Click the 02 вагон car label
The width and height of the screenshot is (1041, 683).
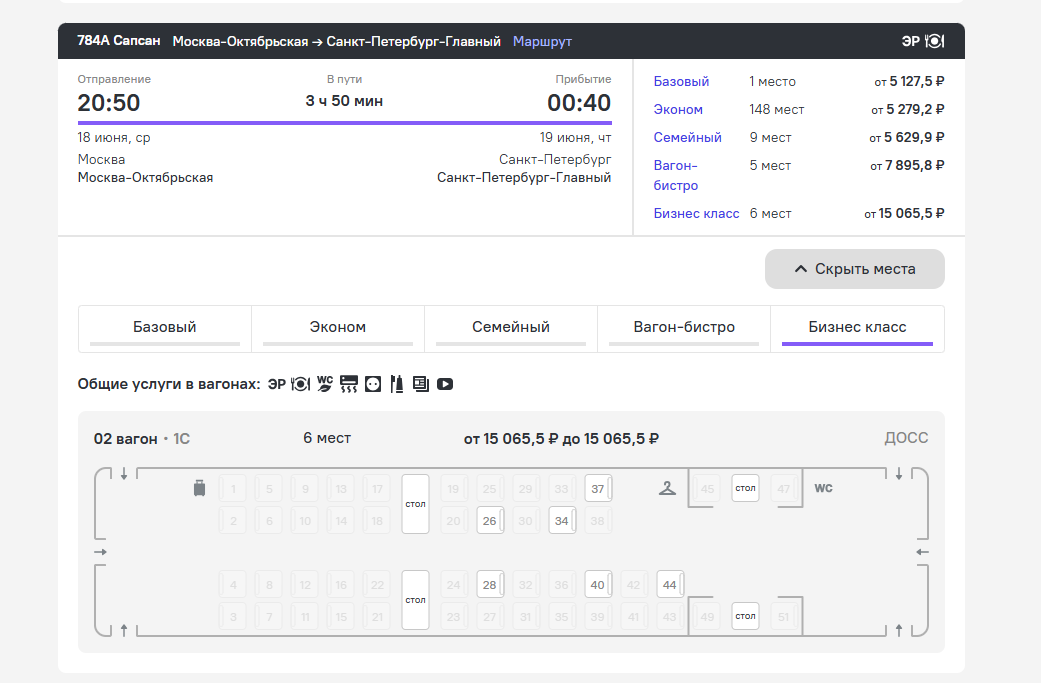click(125, 439)
